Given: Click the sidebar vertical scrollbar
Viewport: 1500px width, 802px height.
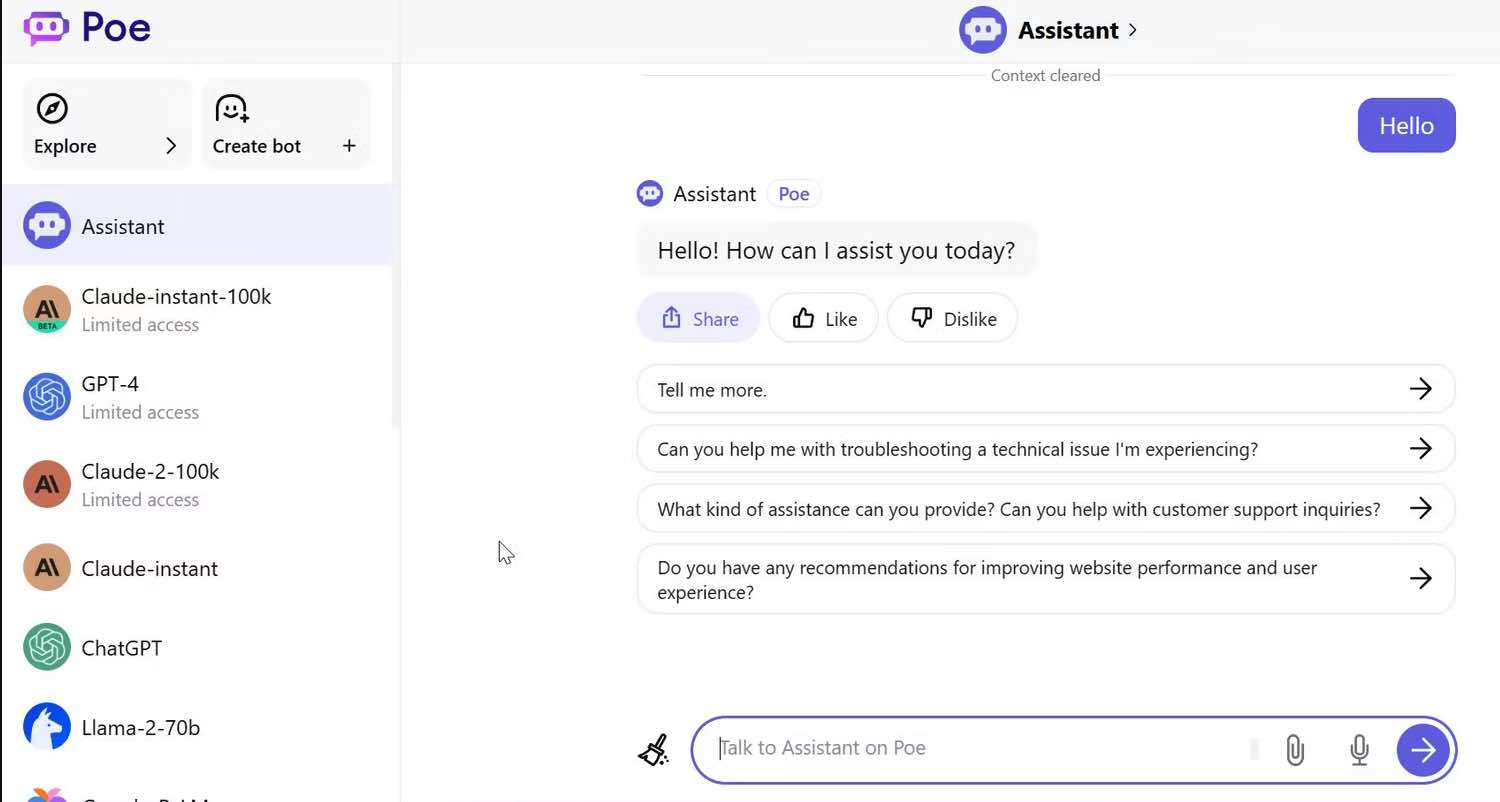Looking at the screenshot, I should (x=396, y=244).
